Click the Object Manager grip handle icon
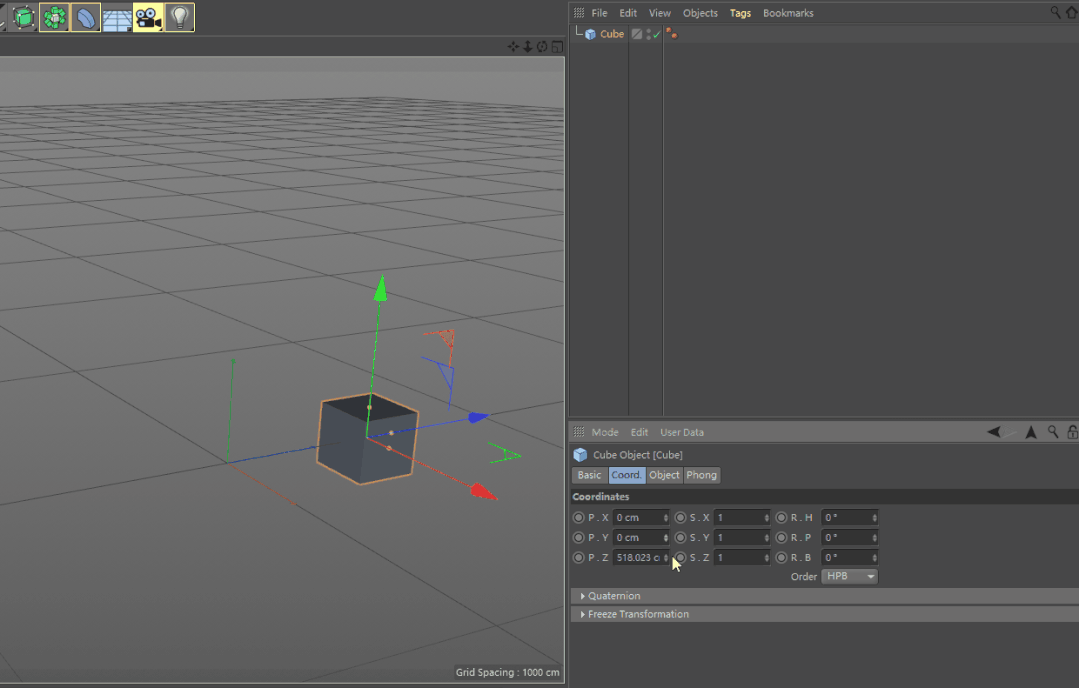This screenshot has height=688, width=1079. (x=579, y=12)
